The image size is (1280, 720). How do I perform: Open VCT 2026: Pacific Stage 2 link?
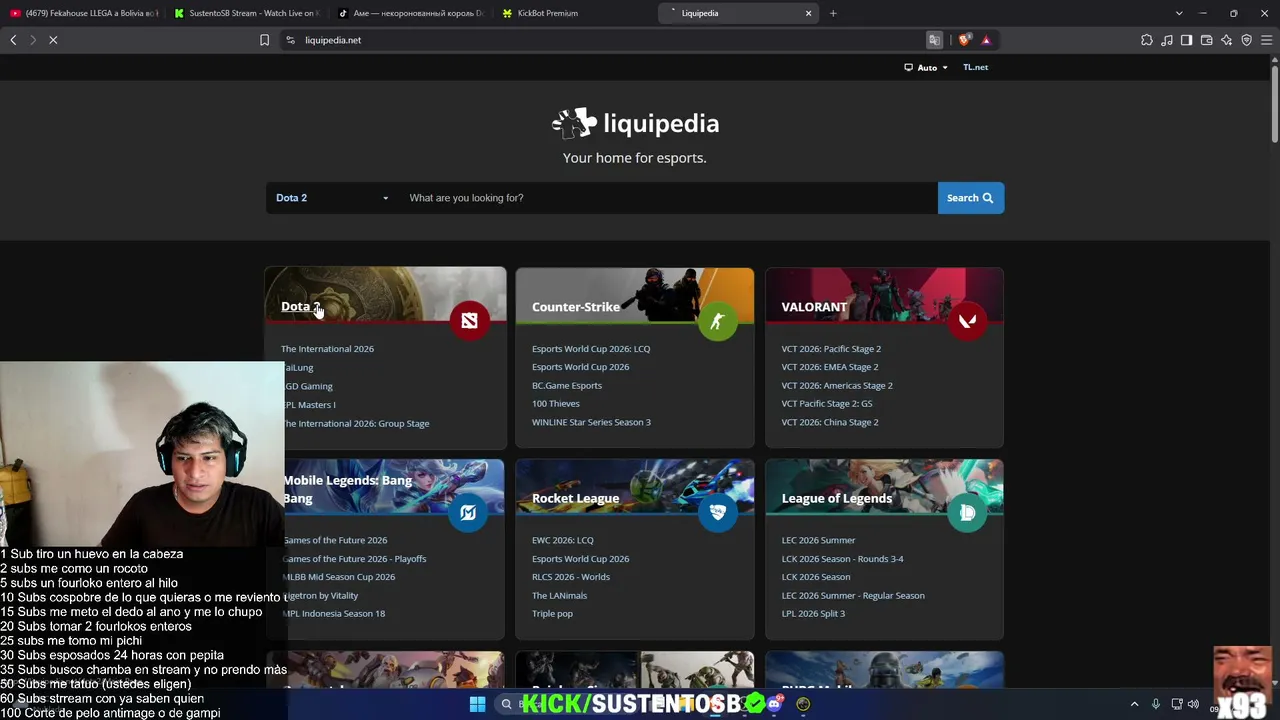click(x=831, y=349)
